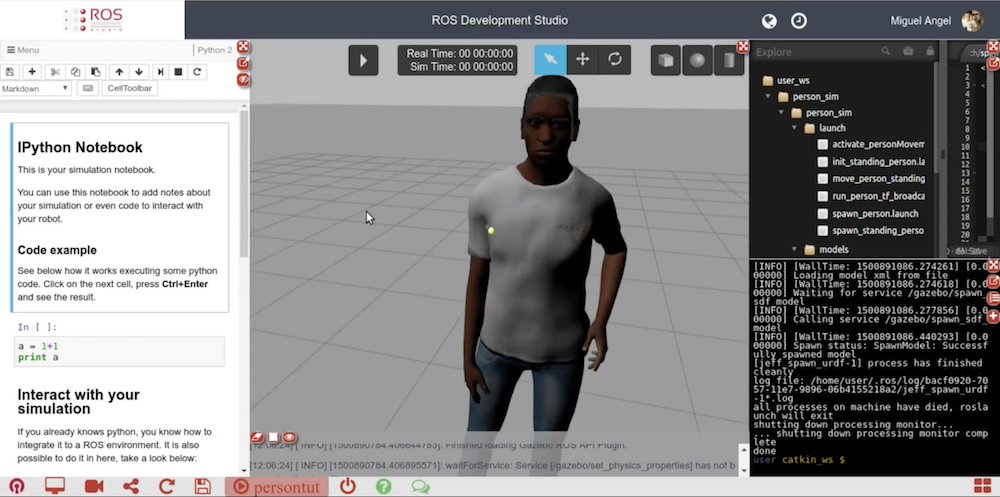
Task: Maximize the notebook panel with red expand icon
Action: [243, 47]
